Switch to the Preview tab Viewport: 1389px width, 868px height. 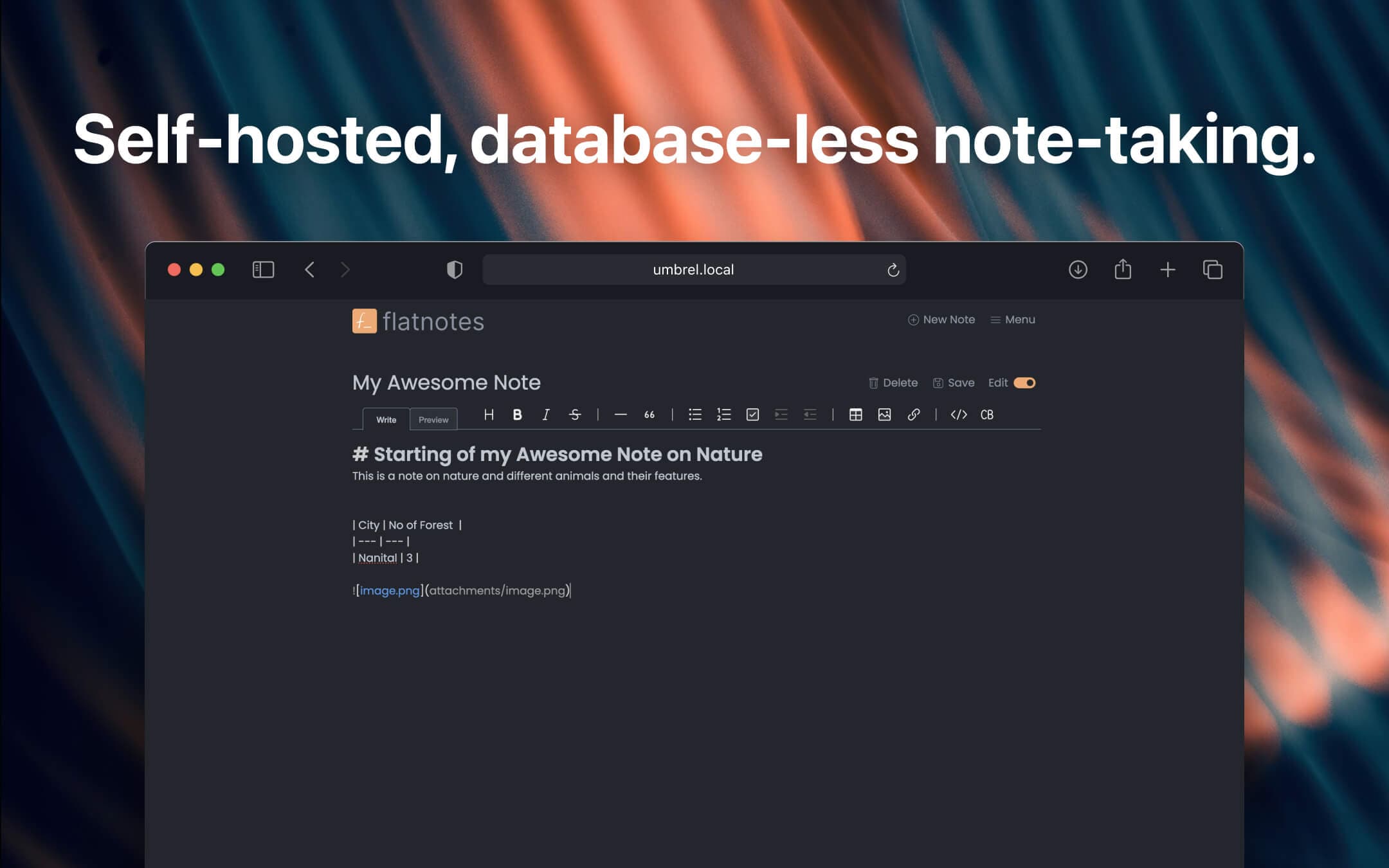(x=433, y=419)
